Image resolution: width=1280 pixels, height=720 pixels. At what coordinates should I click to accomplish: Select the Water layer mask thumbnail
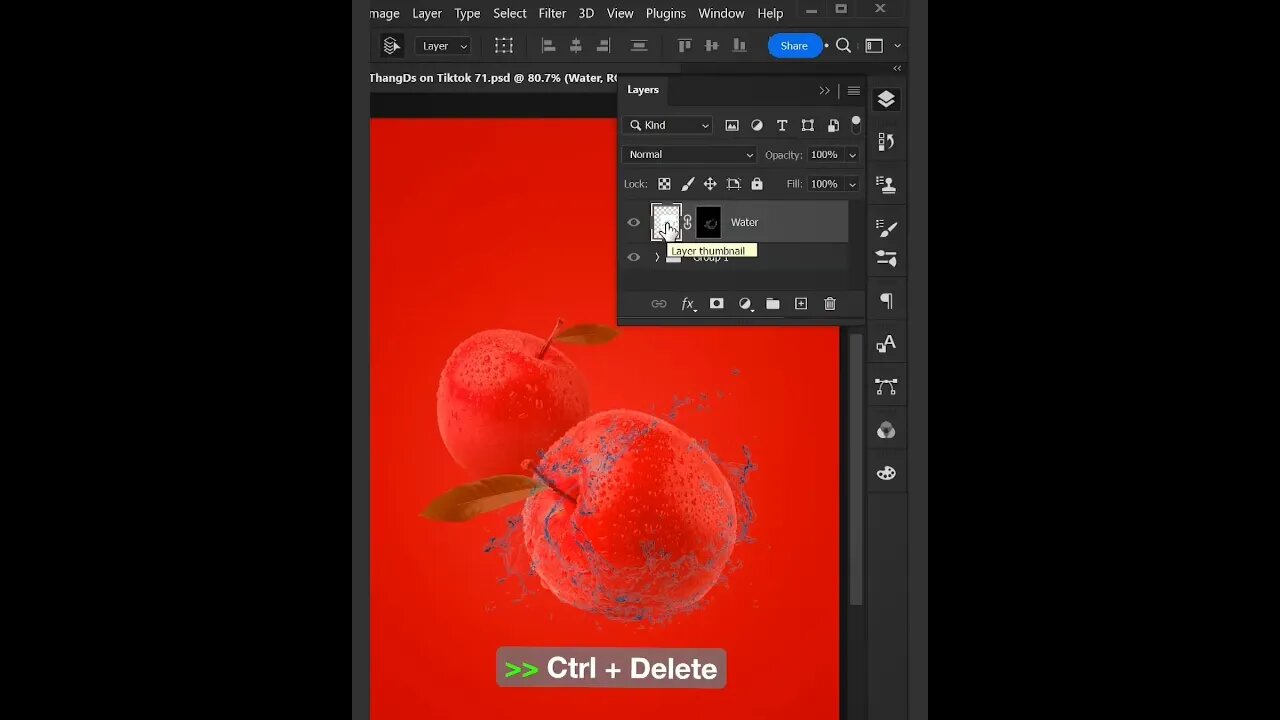pos(708,222)
